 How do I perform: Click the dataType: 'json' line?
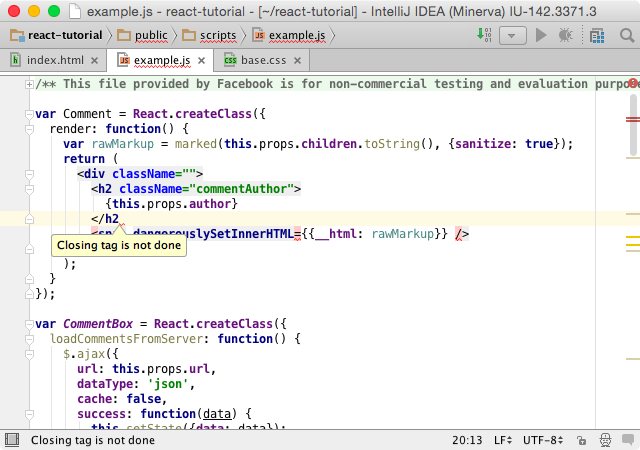(136, 384)
